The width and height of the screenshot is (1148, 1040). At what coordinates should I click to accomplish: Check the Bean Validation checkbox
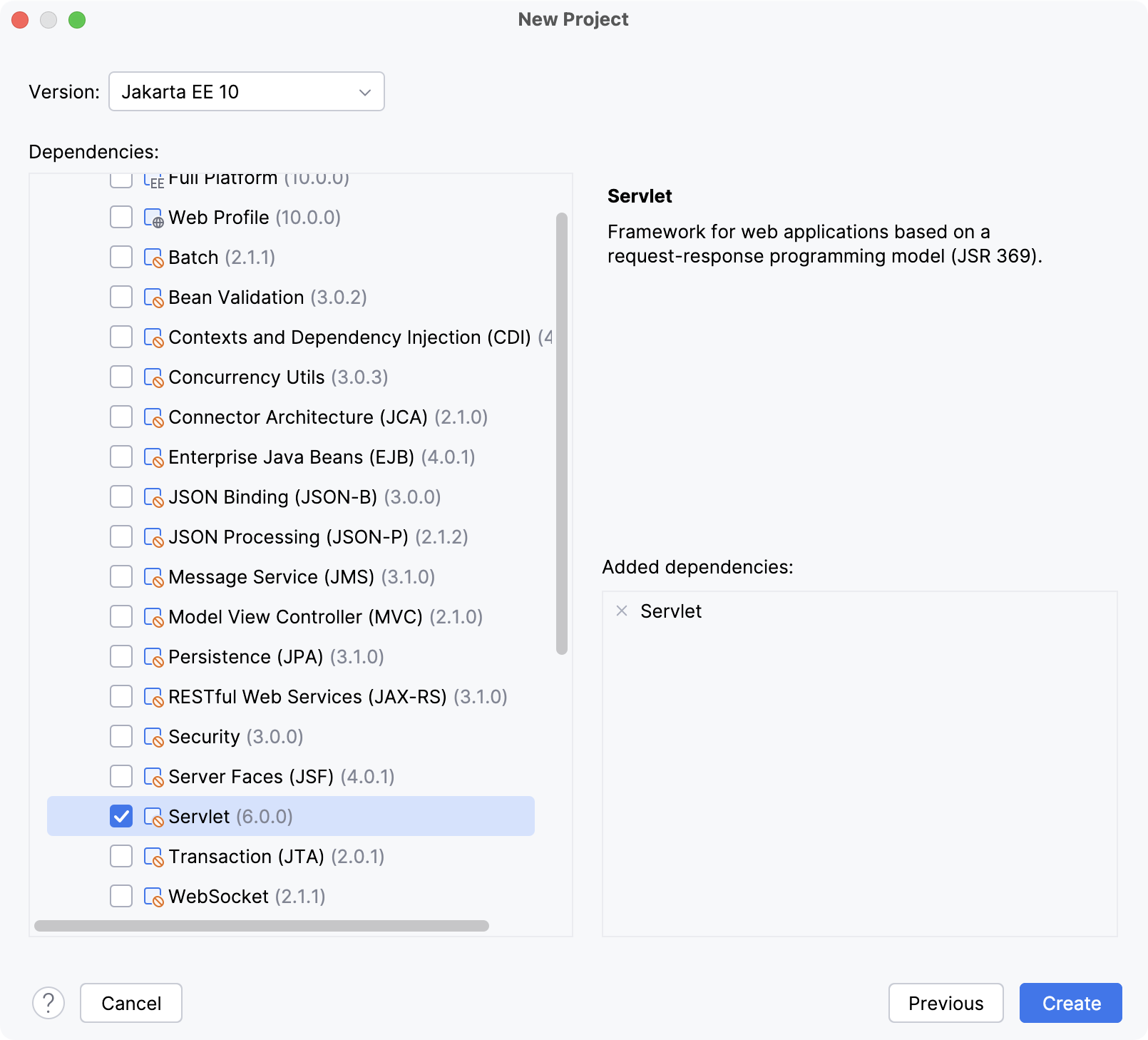click(121, 297)
